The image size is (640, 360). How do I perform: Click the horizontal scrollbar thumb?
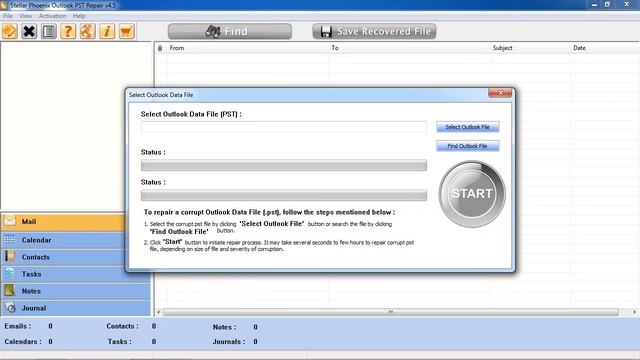391,312
